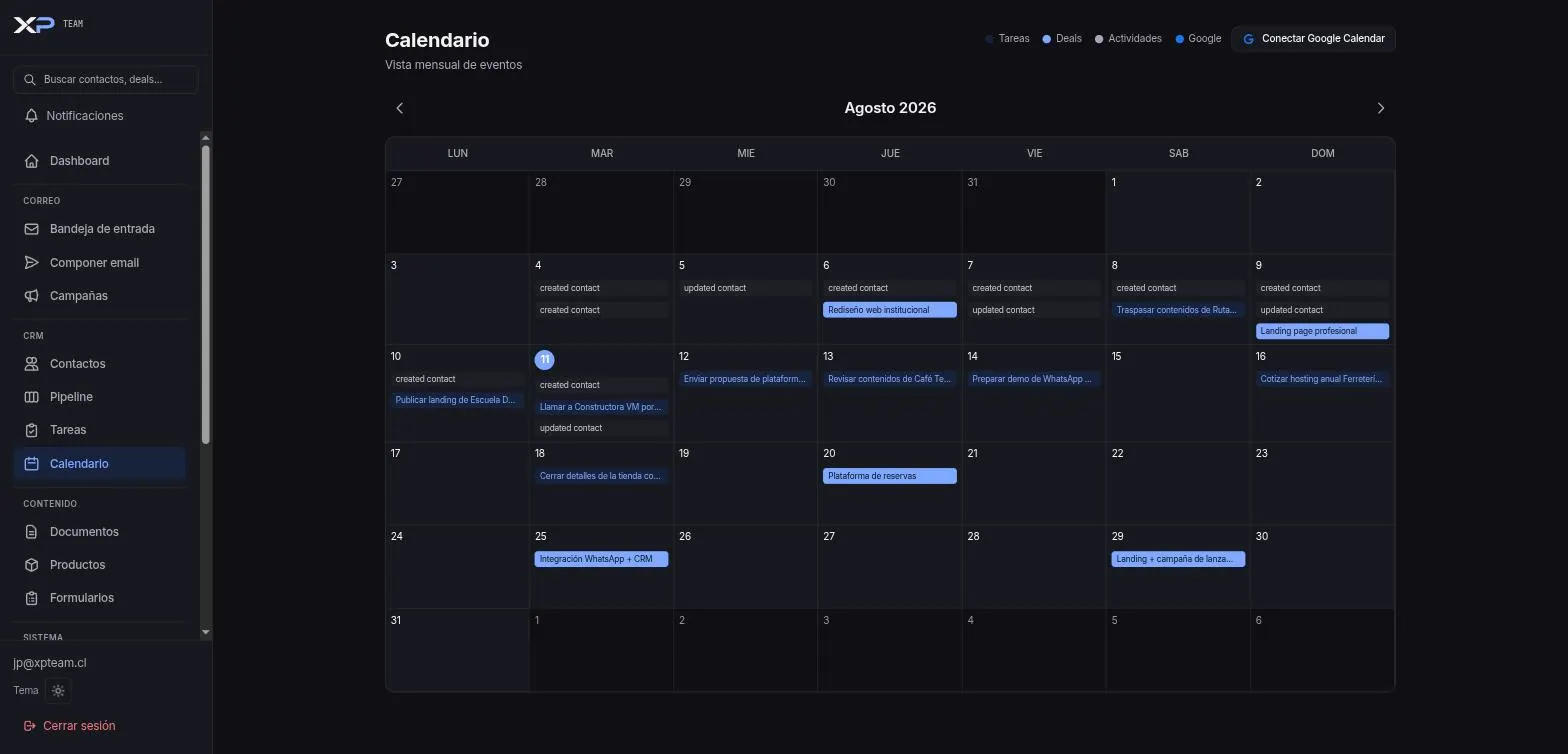This screenshot has width=1568, height=754.
Task: Click the Deals legend color dot
Action: click(x=1047, y=39)
